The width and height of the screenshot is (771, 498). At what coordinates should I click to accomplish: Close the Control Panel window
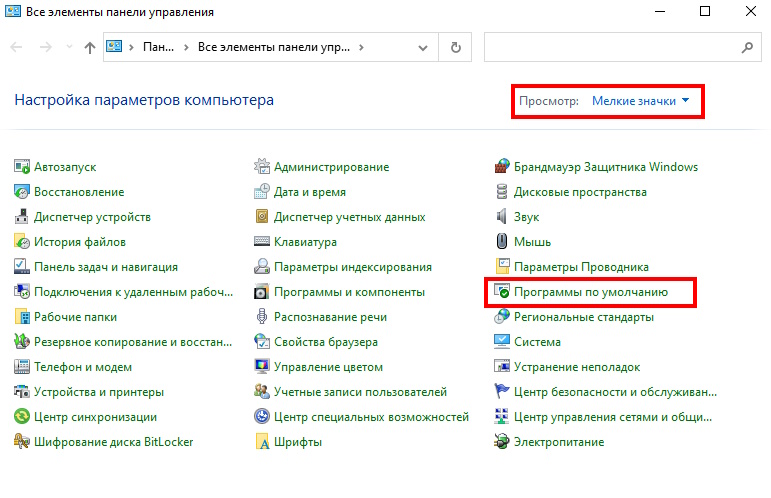click(x=750, y=11)
